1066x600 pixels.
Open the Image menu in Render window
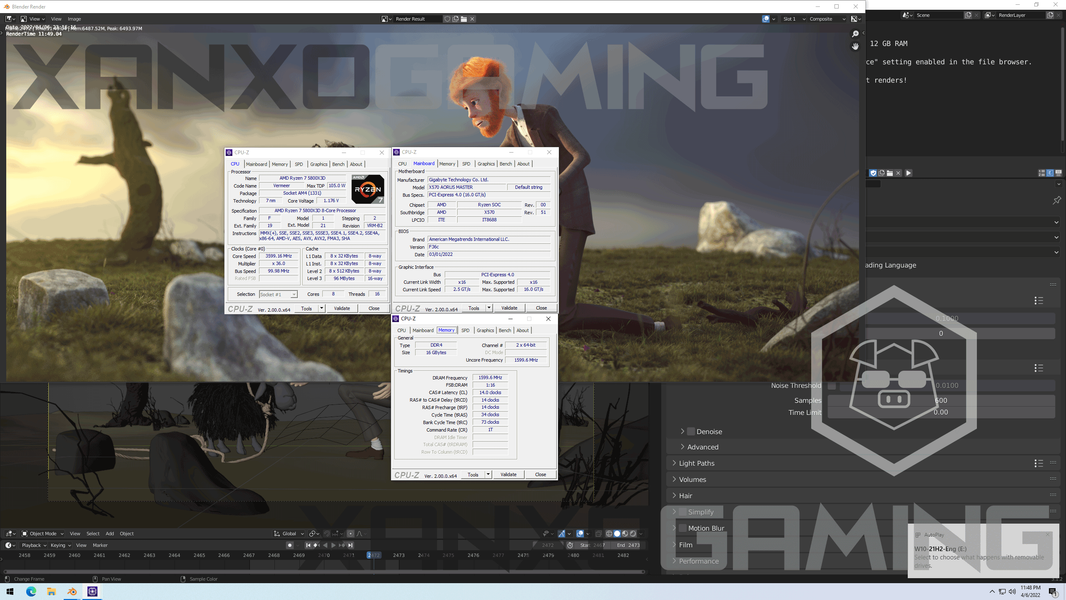tap(74, 19)
